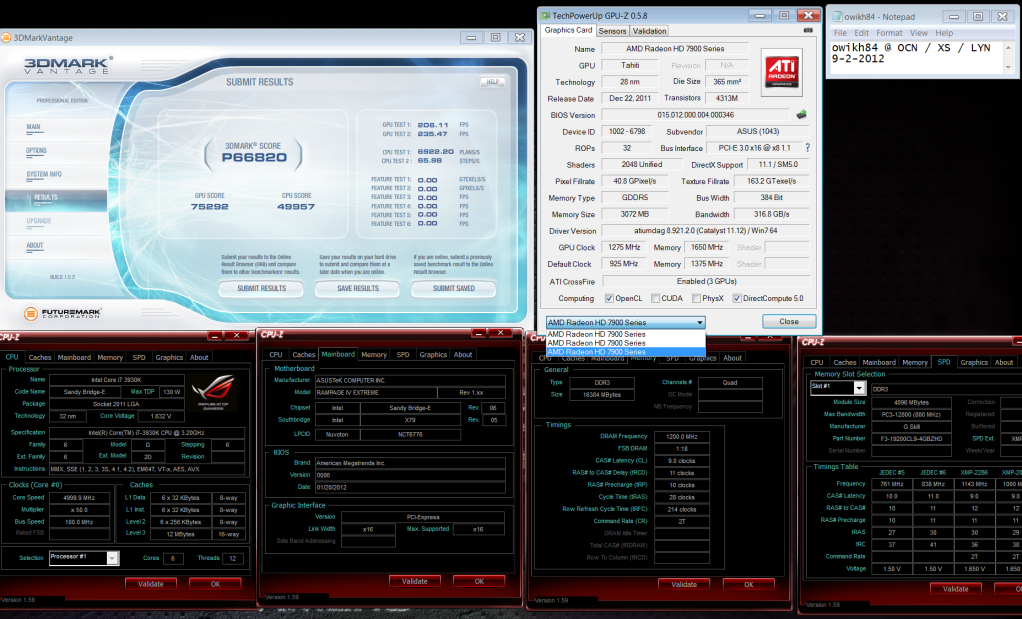
Task: Click the SUBMIT RESULTS button
Action: (x=261, y=288)
